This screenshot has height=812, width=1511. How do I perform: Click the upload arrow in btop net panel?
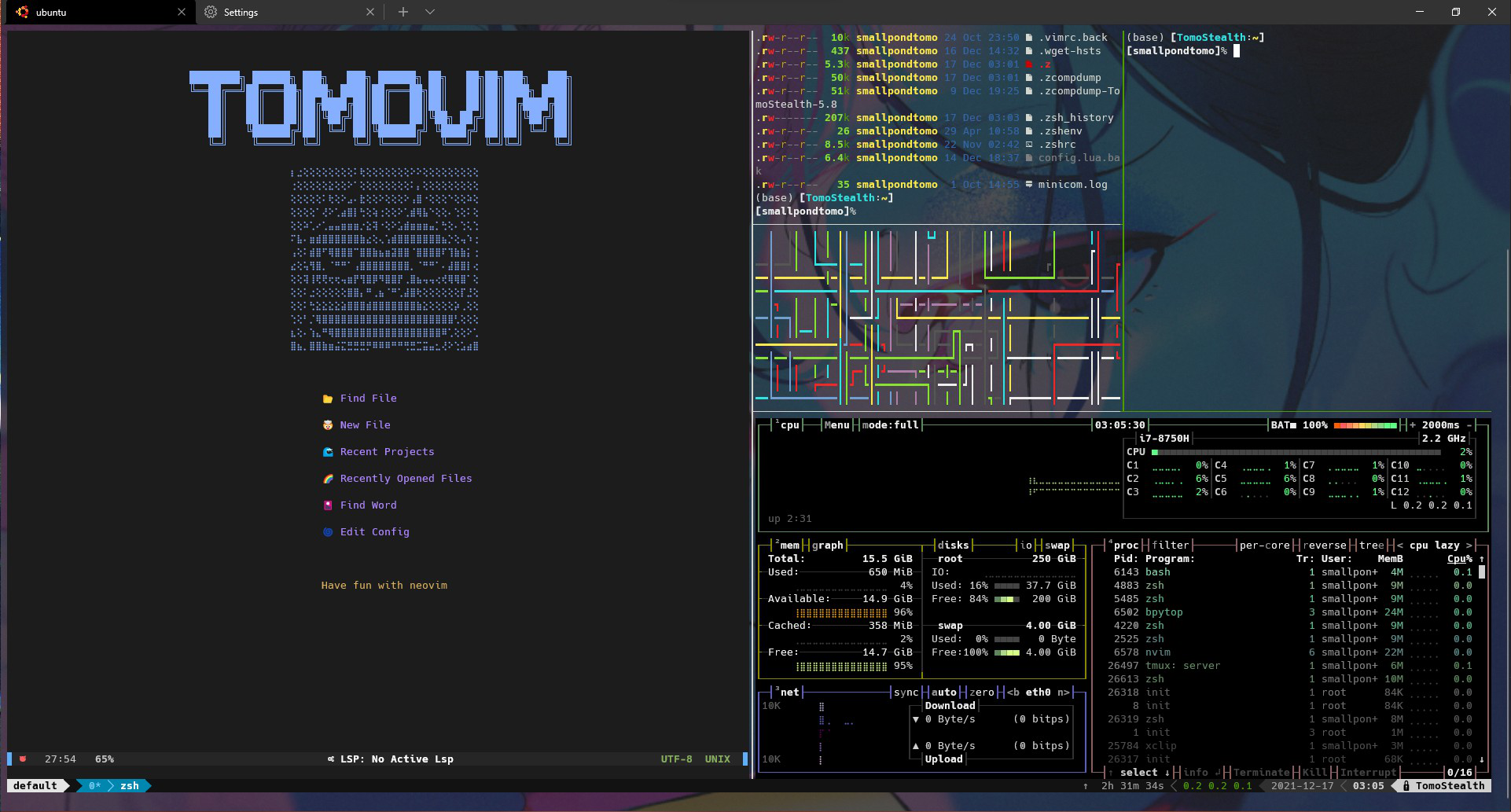click(x=916, y=746)
